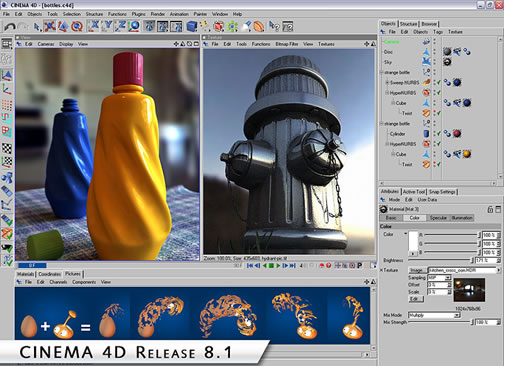Open the Cameras menu in the viewport
The image size is (505, 367).
click(46, 44)
